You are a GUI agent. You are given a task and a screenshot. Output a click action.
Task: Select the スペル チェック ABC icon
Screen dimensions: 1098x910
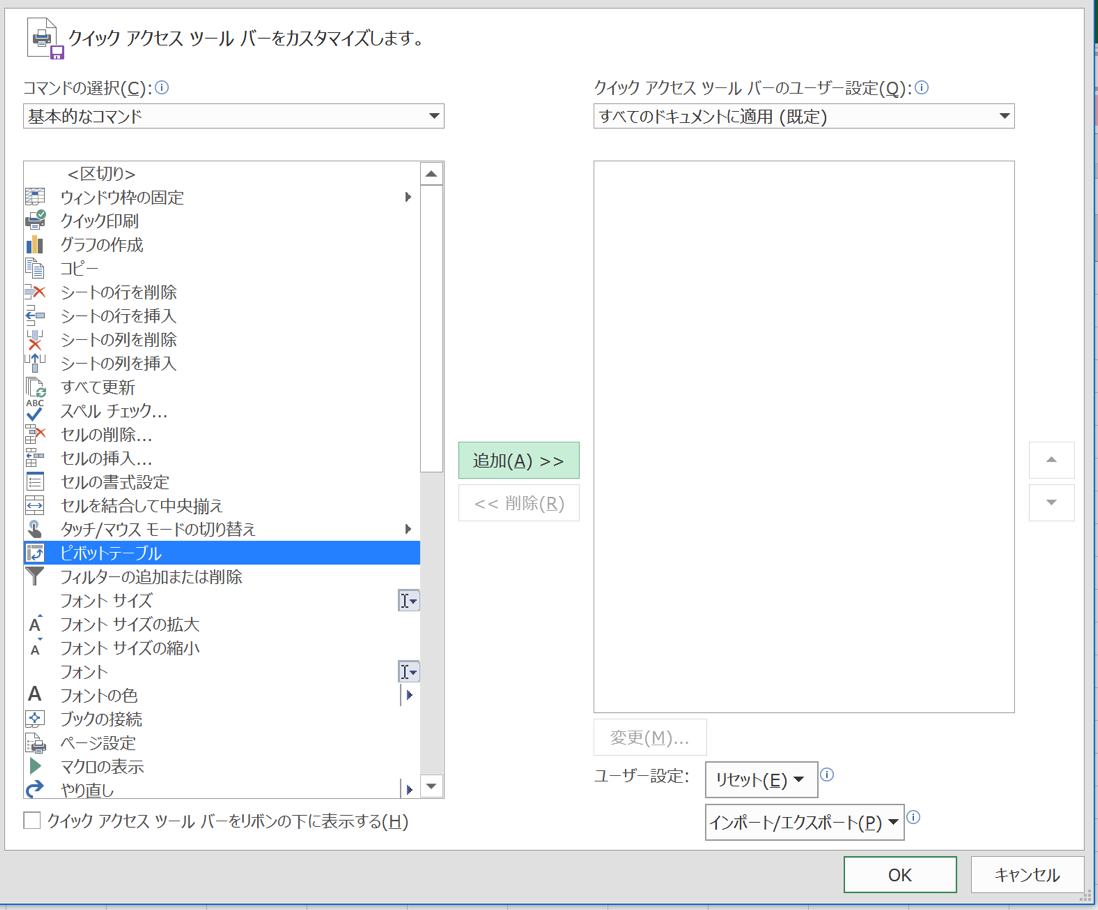pyautogui.click(x=35, y=410)
